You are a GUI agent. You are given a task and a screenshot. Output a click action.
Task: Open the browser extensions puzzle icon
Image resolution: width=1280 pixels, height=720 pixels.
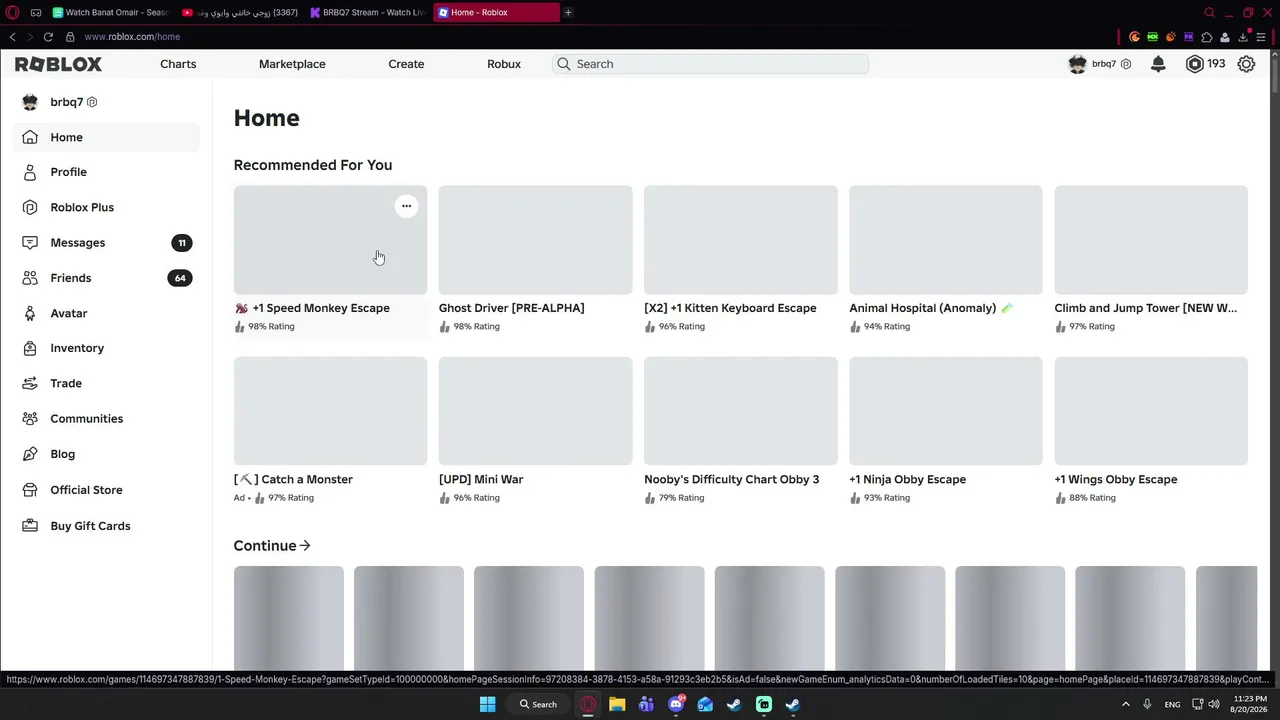pos(1207,37)
